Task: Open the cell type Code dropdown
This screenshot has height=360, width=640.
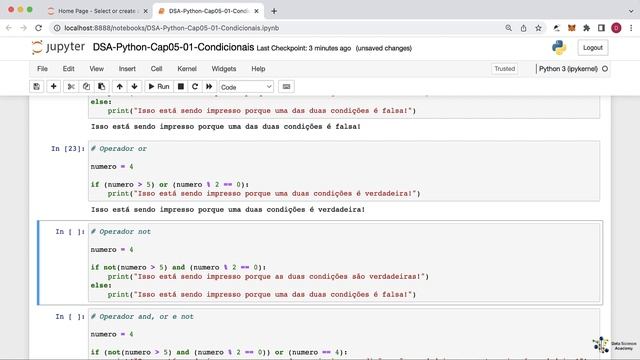Action: click(246, 87)
